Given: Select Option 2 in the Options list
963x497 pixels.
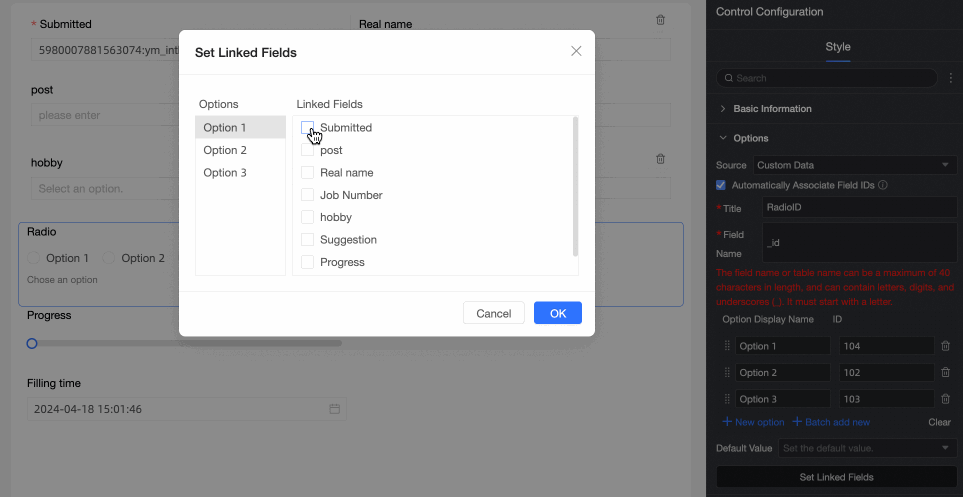Looking at the screenshot, I should tap(225, 150).
